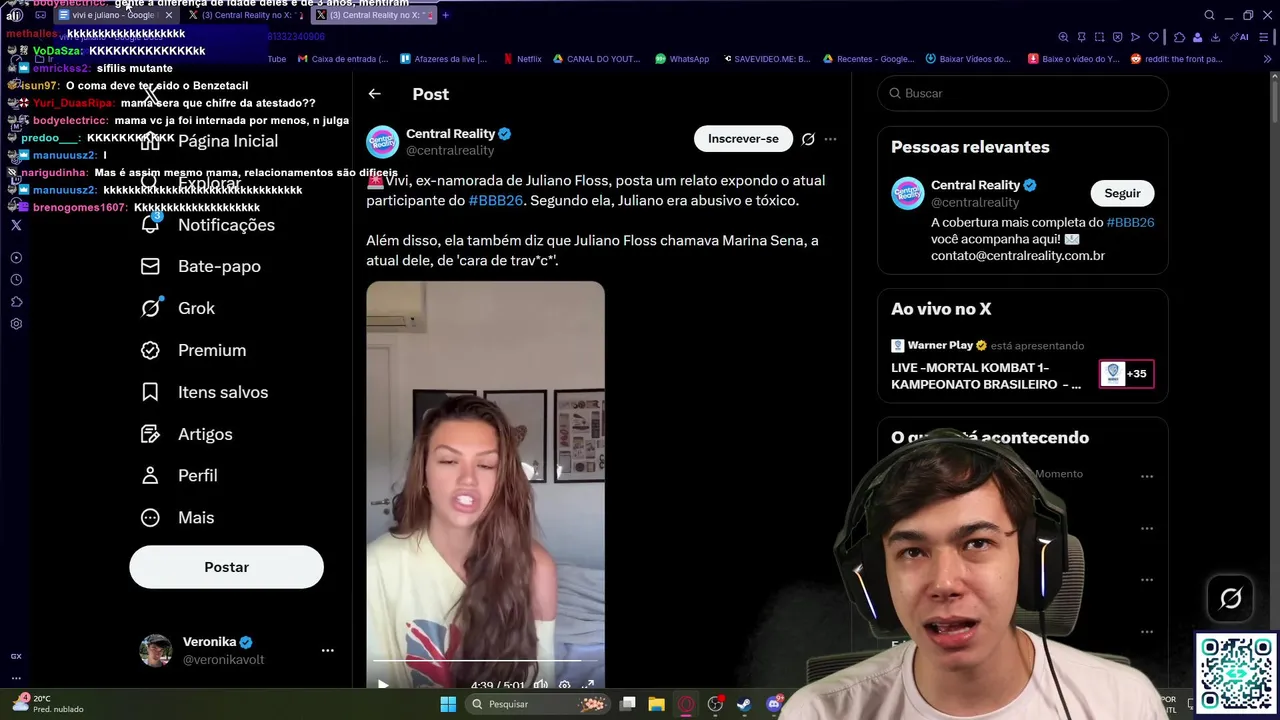Open Grok from the X sidebar
Viewport: 1280px width, 720px height.
[178, 308]
